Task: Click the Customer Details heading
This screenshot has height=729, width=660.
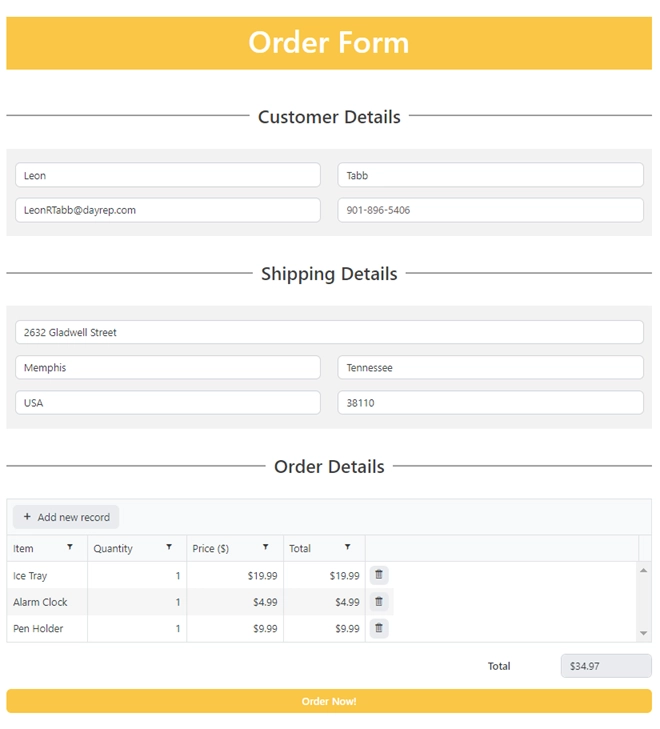Action: pos(329,117)
